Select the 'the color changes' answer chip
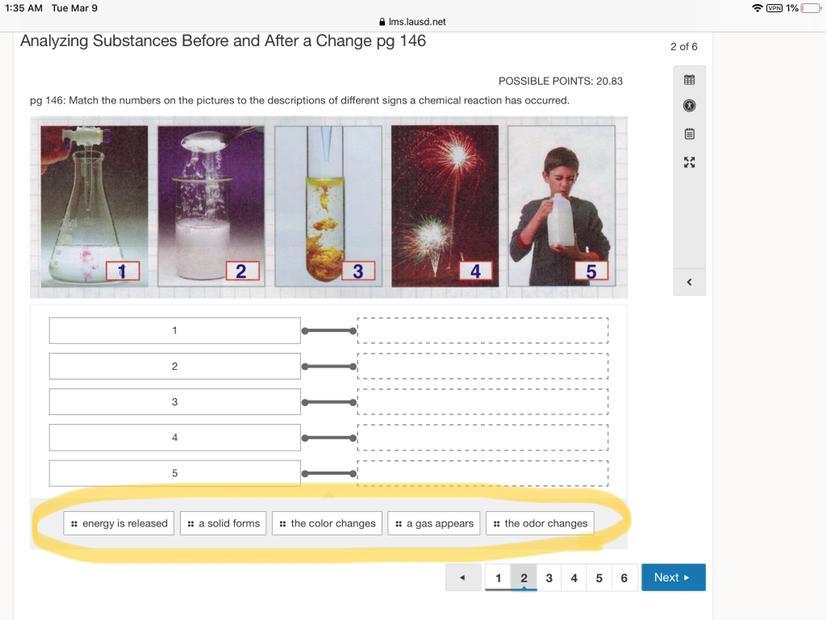The height and width of the screenshot is (620, 826). tap(327, 524)
